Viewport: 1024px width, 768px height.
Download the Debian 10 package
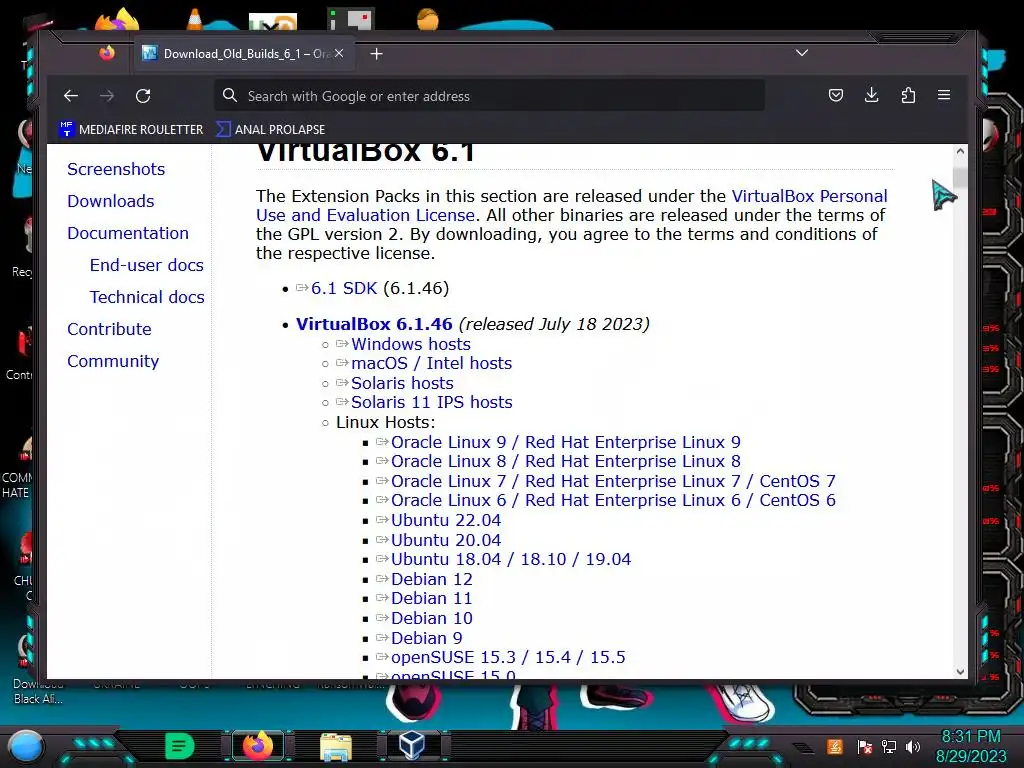click(x=432, y=618)
